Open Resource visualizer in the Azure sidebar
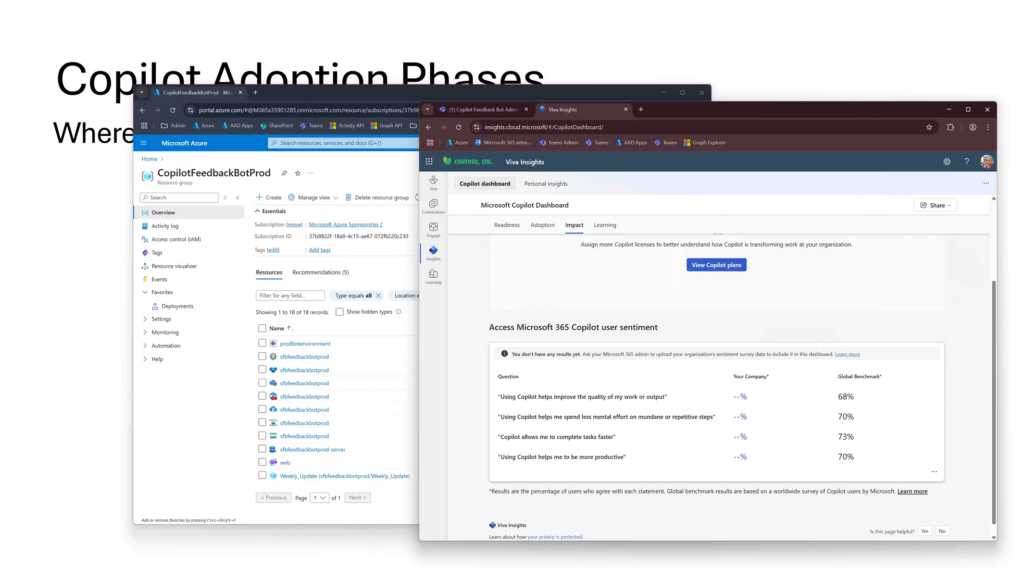 point(174,266)
